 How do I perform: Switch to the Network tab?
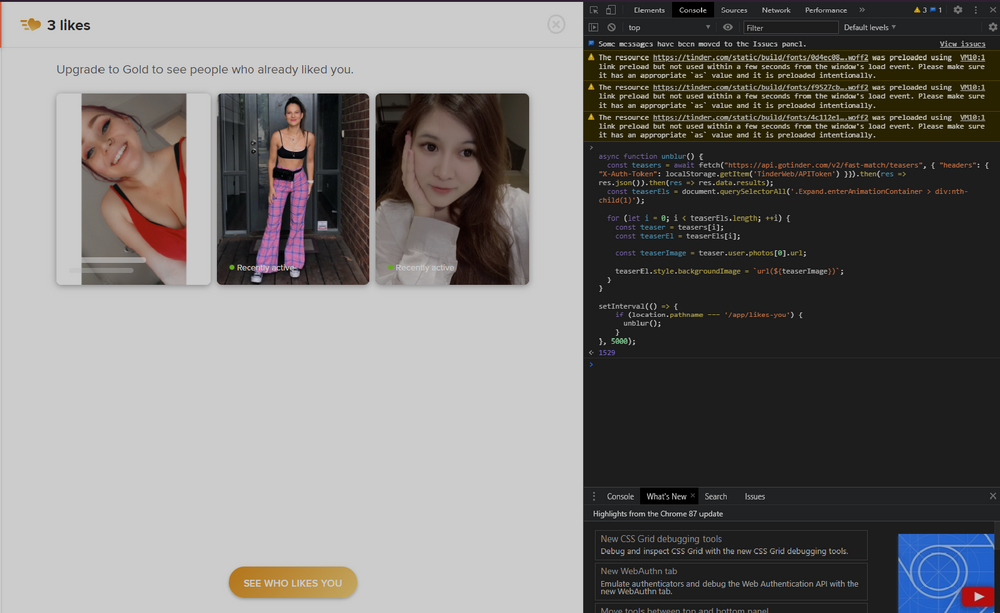pos(776,10)
